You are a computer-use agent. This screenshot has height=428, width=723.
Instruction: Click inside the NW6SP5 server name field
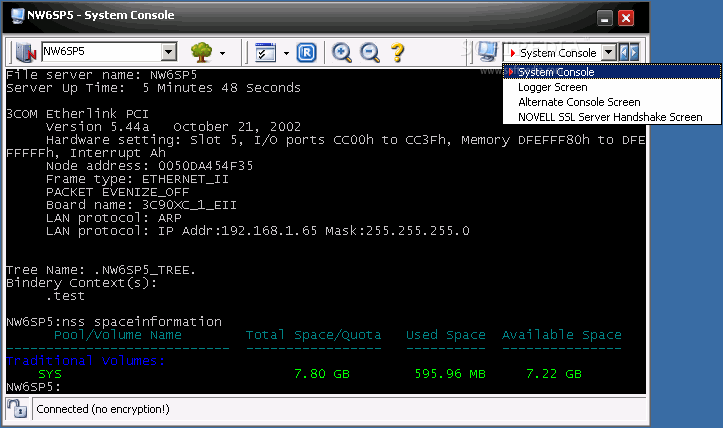101,52
